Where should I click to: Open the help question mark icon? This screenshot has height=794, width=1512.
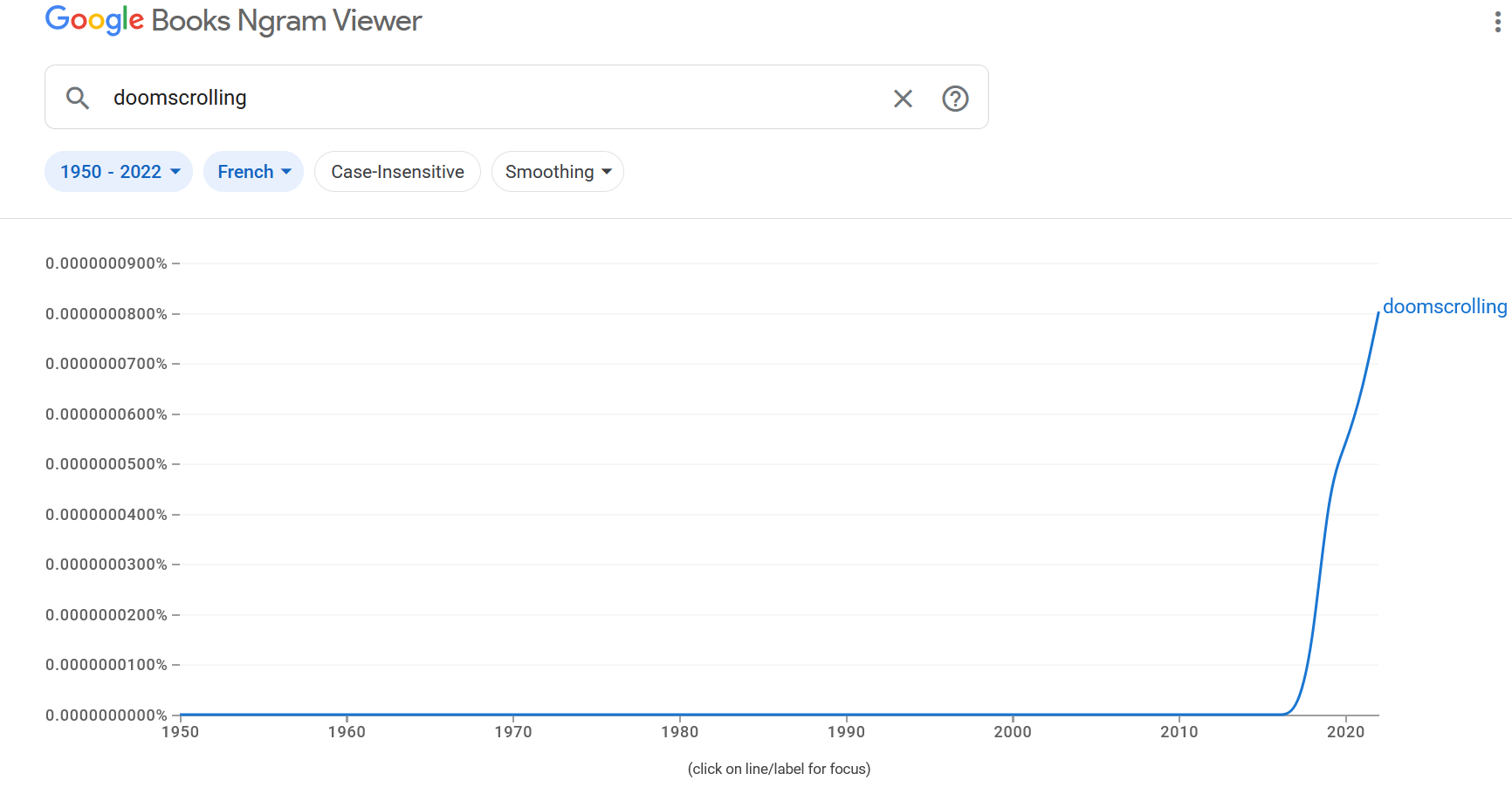(955, 99)
